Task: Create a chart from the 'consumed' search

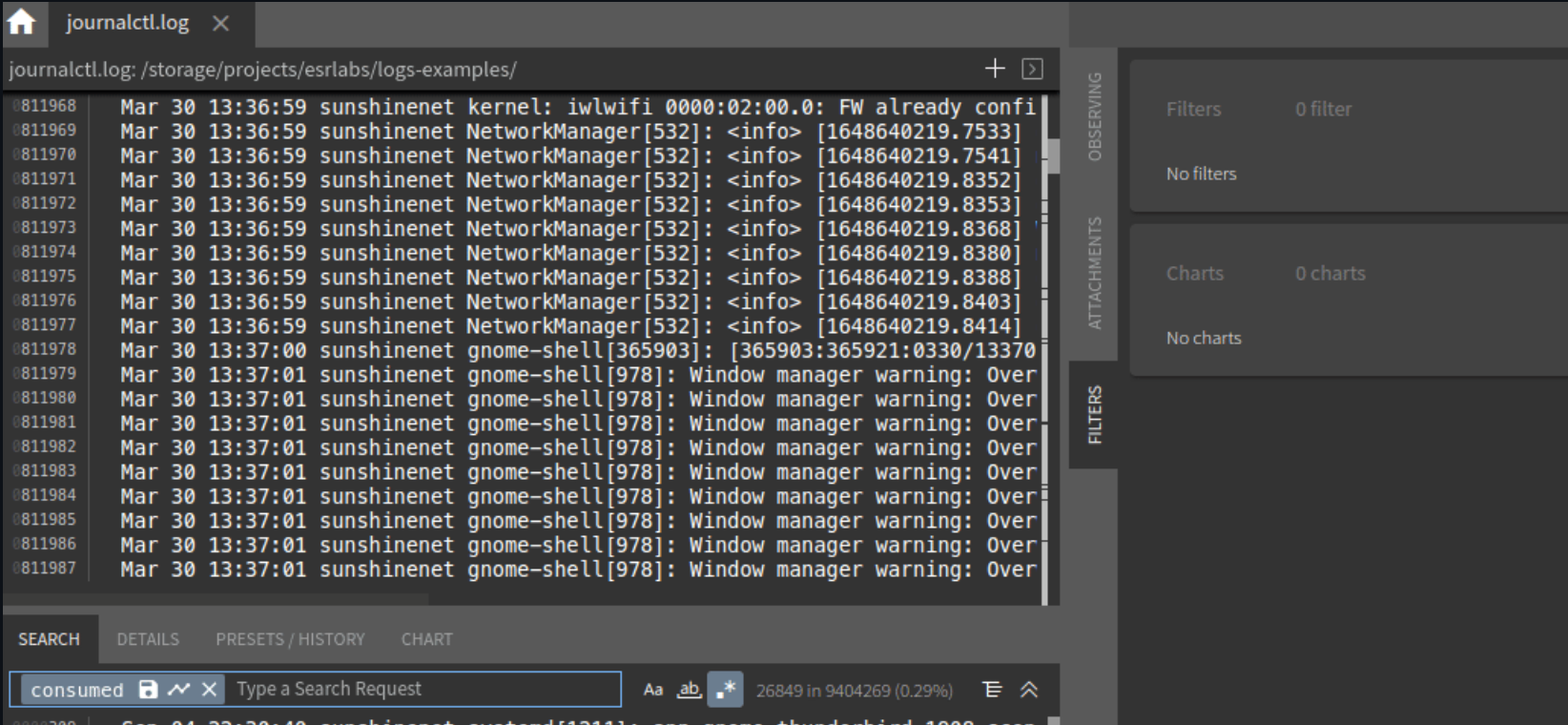Action: point(178,689)
